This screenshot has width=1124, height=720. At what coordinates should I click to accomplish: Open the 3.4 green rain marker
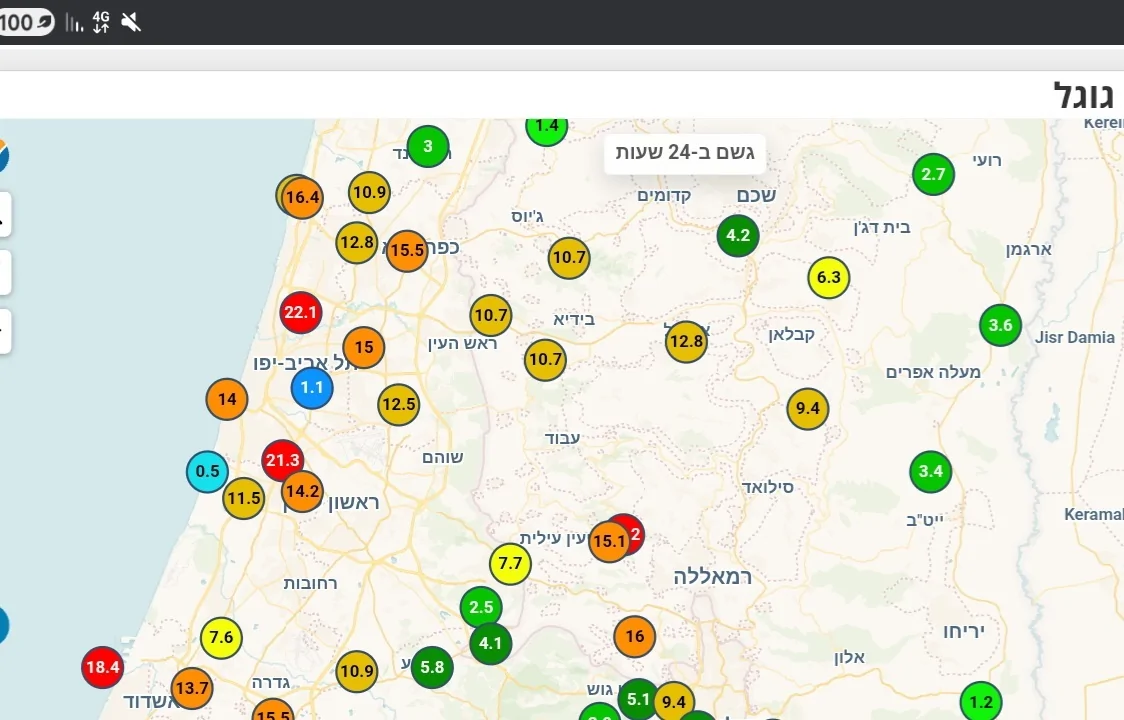(x=930, y=472)
